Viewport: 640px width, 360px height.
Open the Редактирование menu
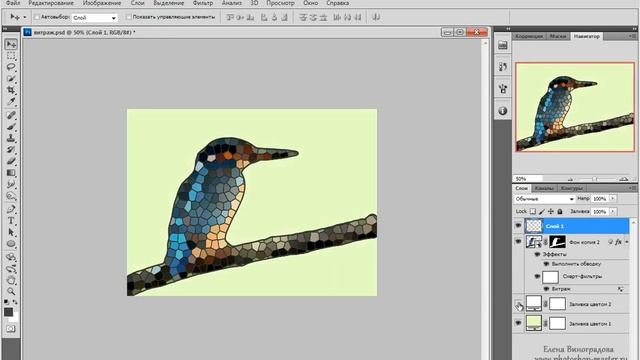click(51, 3)
